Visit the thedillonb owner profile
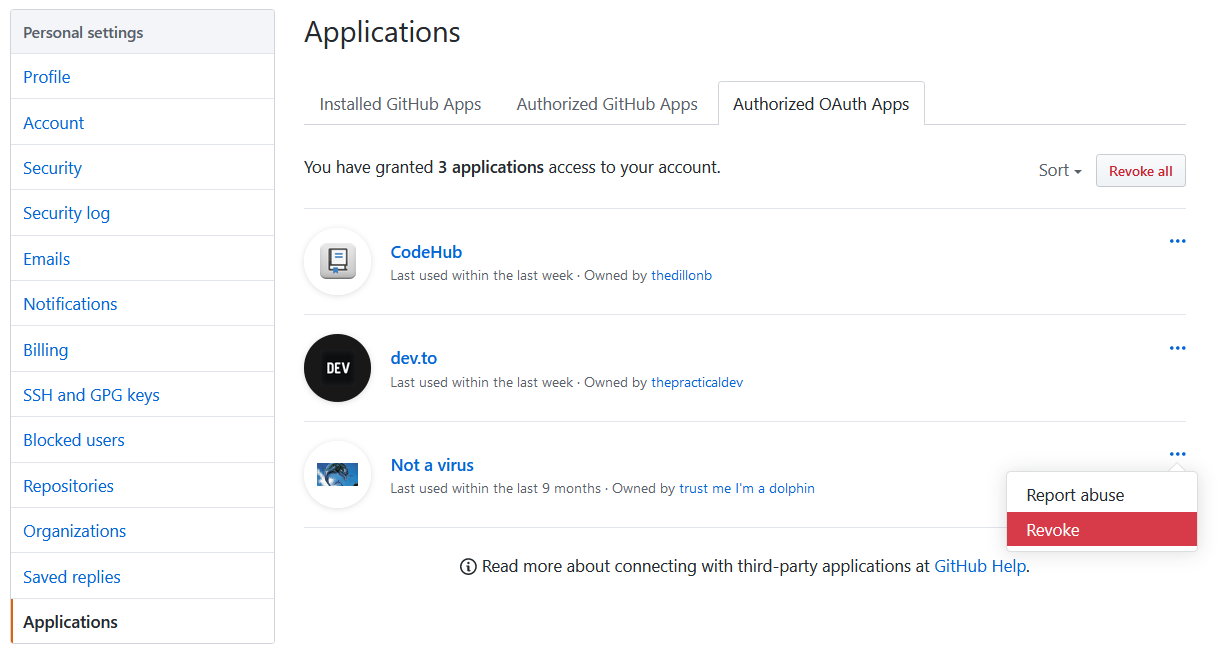Image resolution: width=1231 pixels, height=656 pixels. [x=682, y=274]
